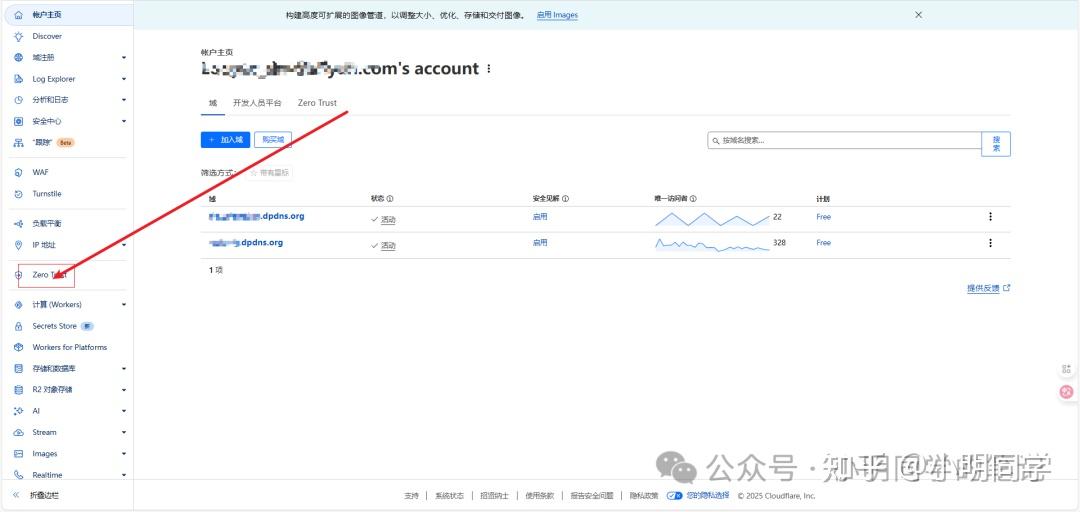Click the 计算 (Workers) icon
This screenshot has height=512, width=1080.
(19, 305)
